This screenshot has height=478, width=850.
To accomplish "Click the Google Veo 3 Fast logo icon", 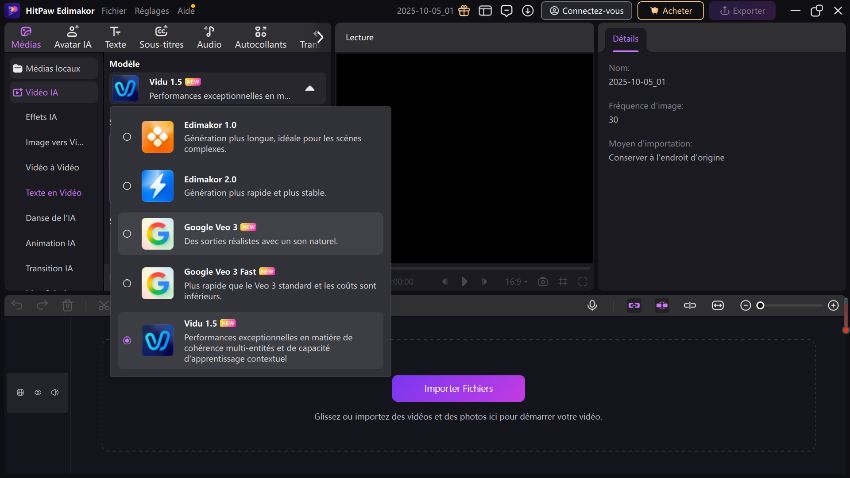I will 158,283.
